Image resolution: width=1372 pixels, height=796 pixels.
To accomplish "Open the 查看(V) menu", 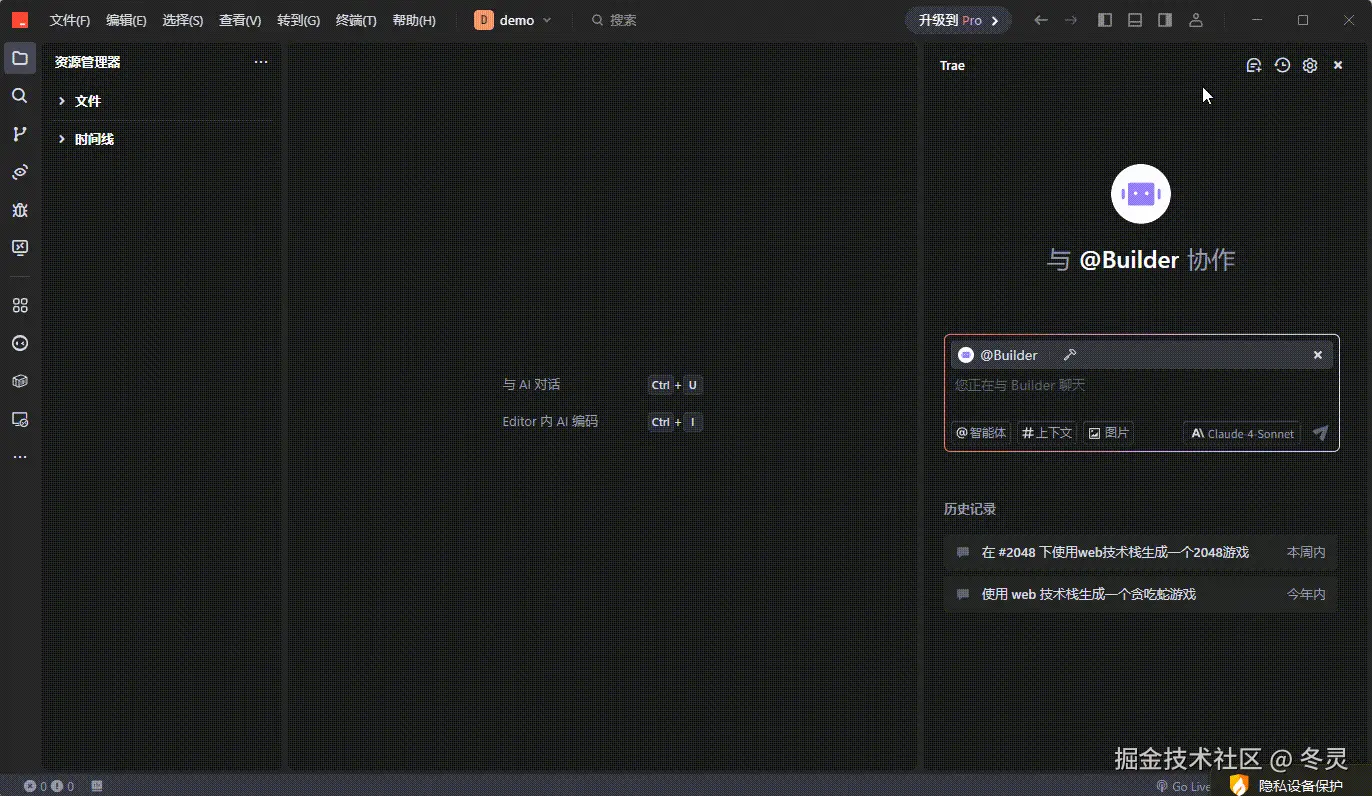I will (x=240, y=20).
